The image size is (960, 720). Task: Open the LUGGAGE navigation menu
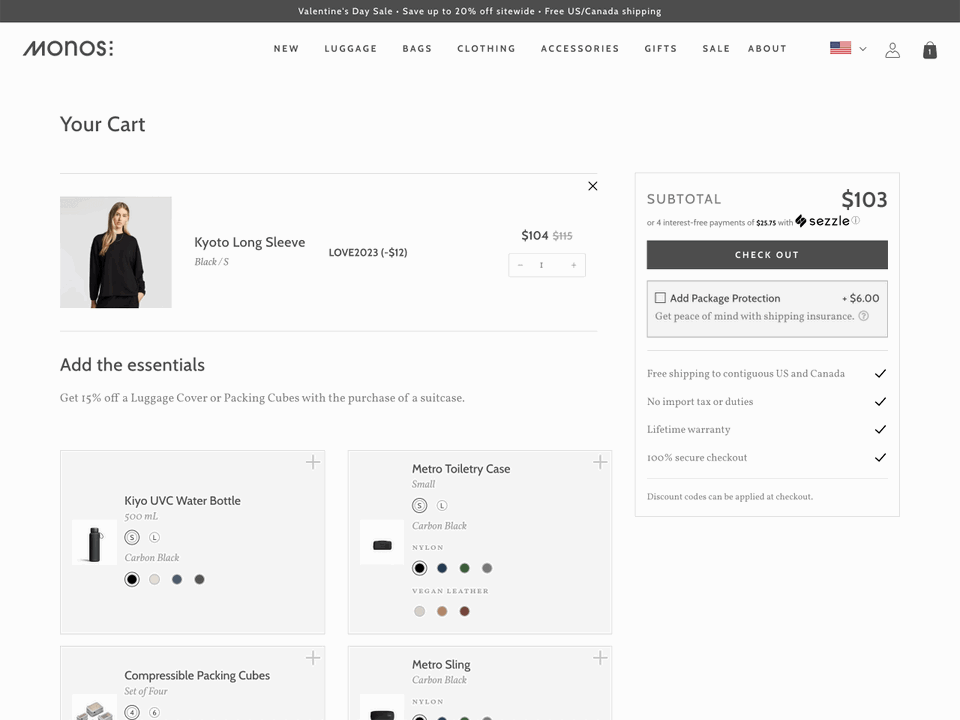click(350, 48)
